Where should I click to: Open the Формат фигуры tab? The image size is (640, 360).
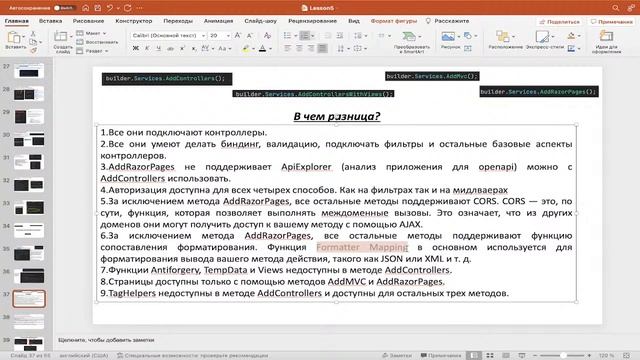(393, 21)
